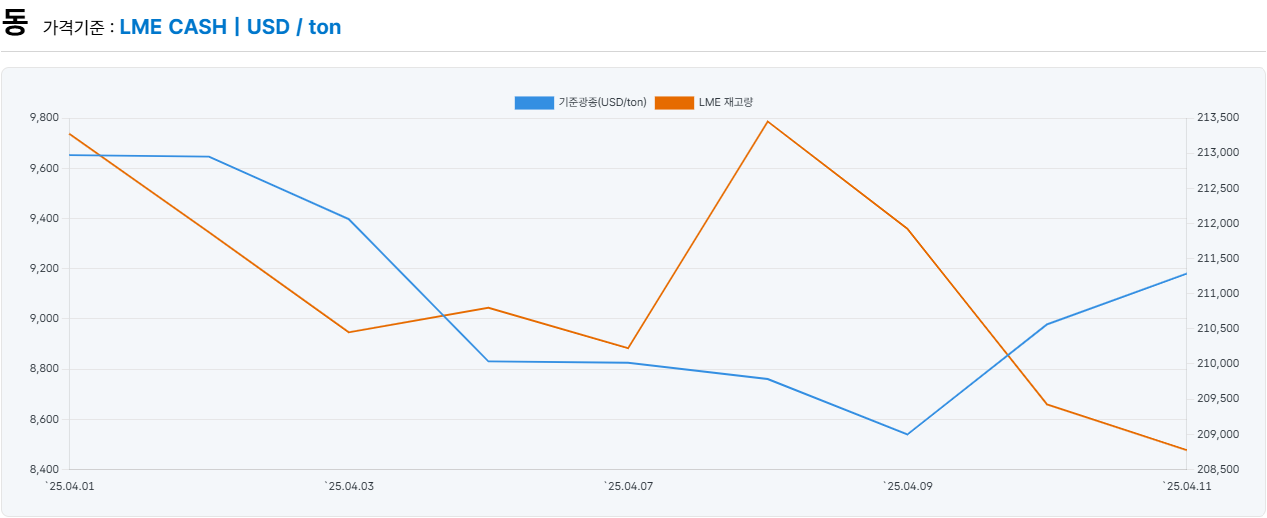Click the blue line's lowest point
Screen dimensions: 1267x518
click(907, 434)
